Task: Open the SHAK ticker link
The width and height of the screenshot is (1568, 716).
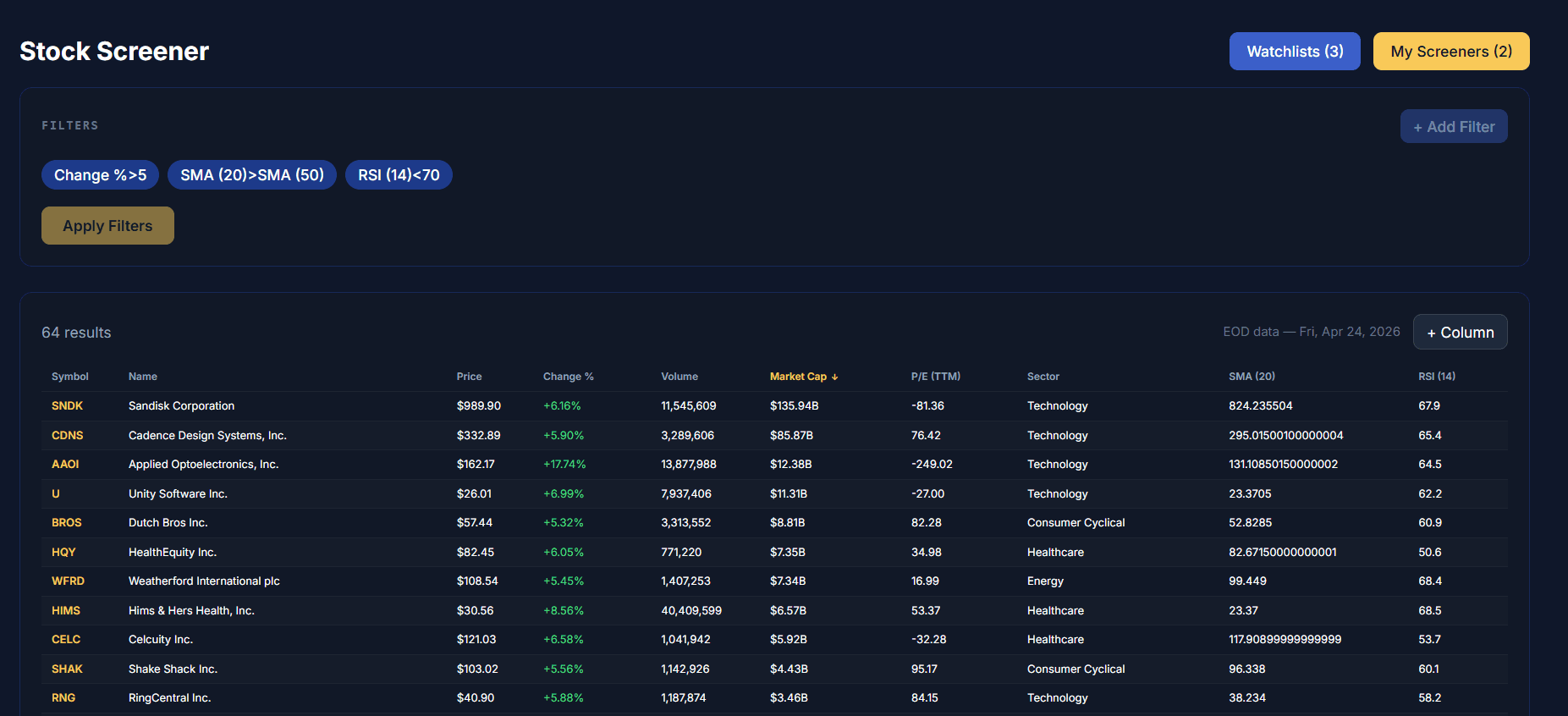Action: click(x=67, y=669)
